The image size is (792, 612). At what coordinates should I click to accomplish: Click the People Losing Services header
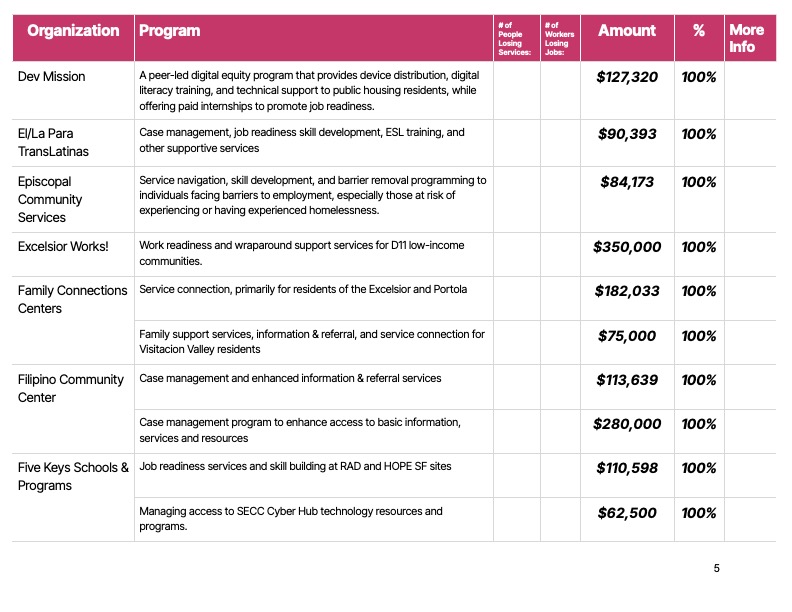pos(510,38)
